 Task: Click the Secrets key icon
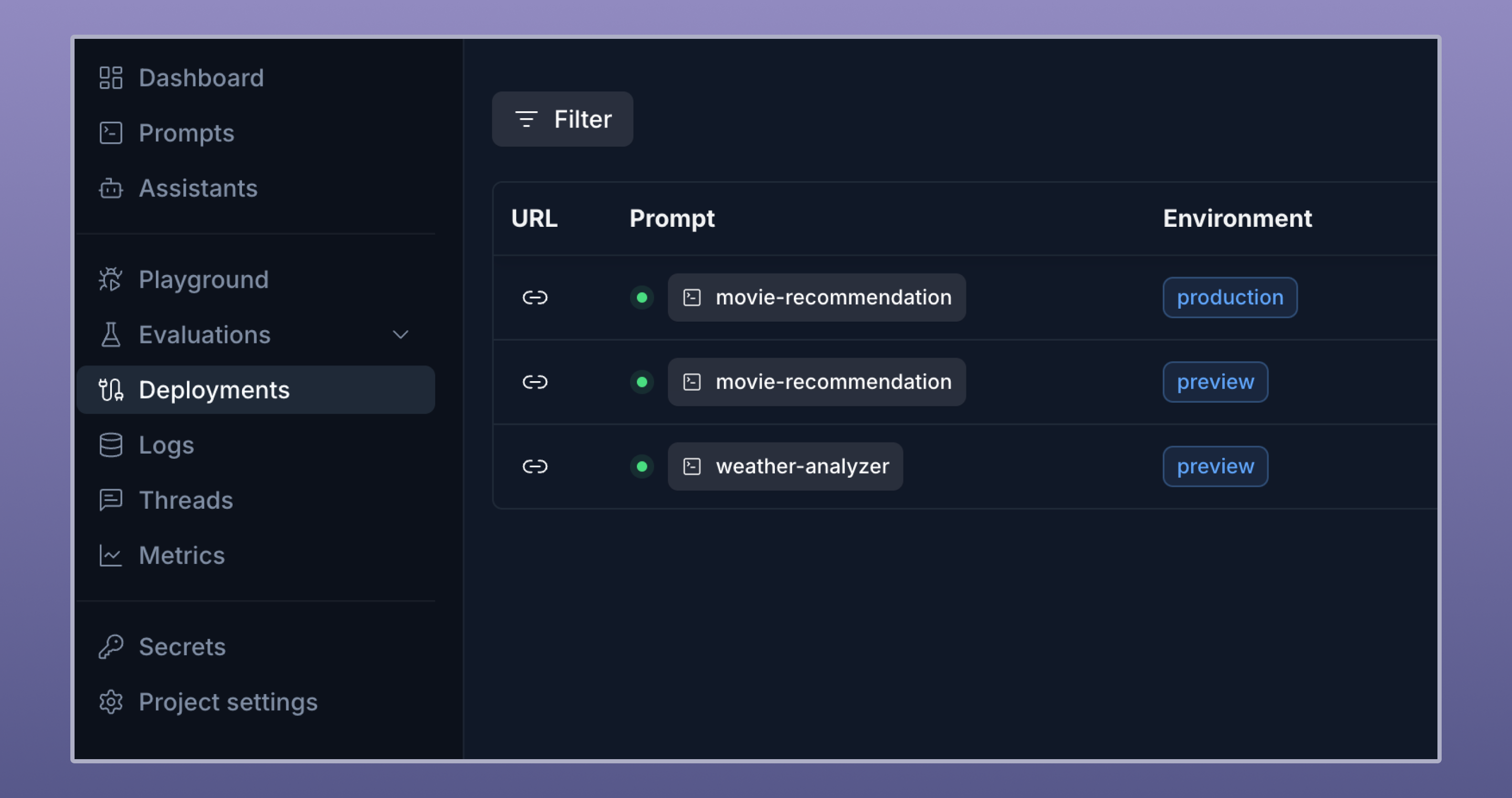(110, 647)
